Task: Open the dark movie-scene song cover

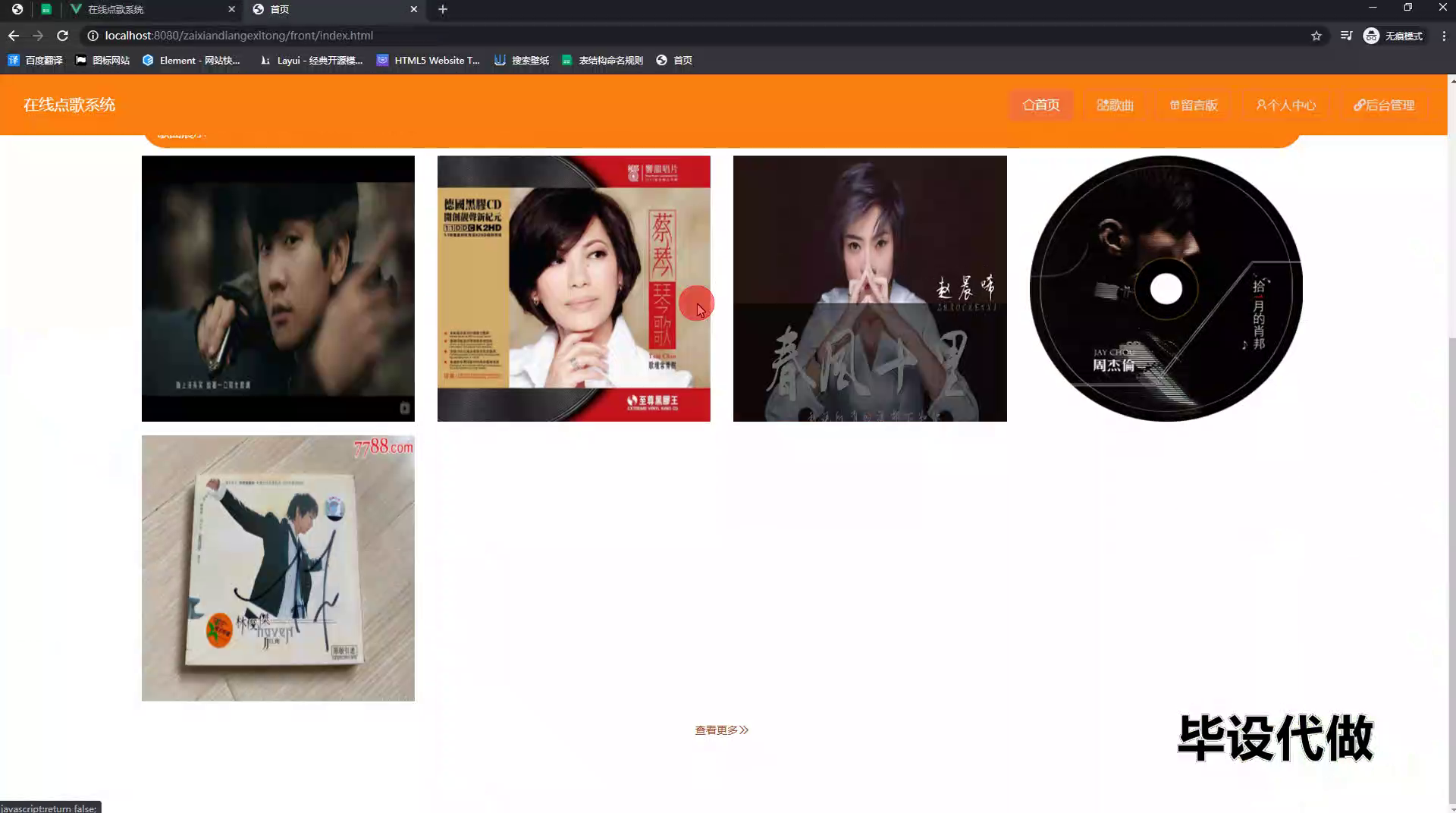Action: [278, 288]
